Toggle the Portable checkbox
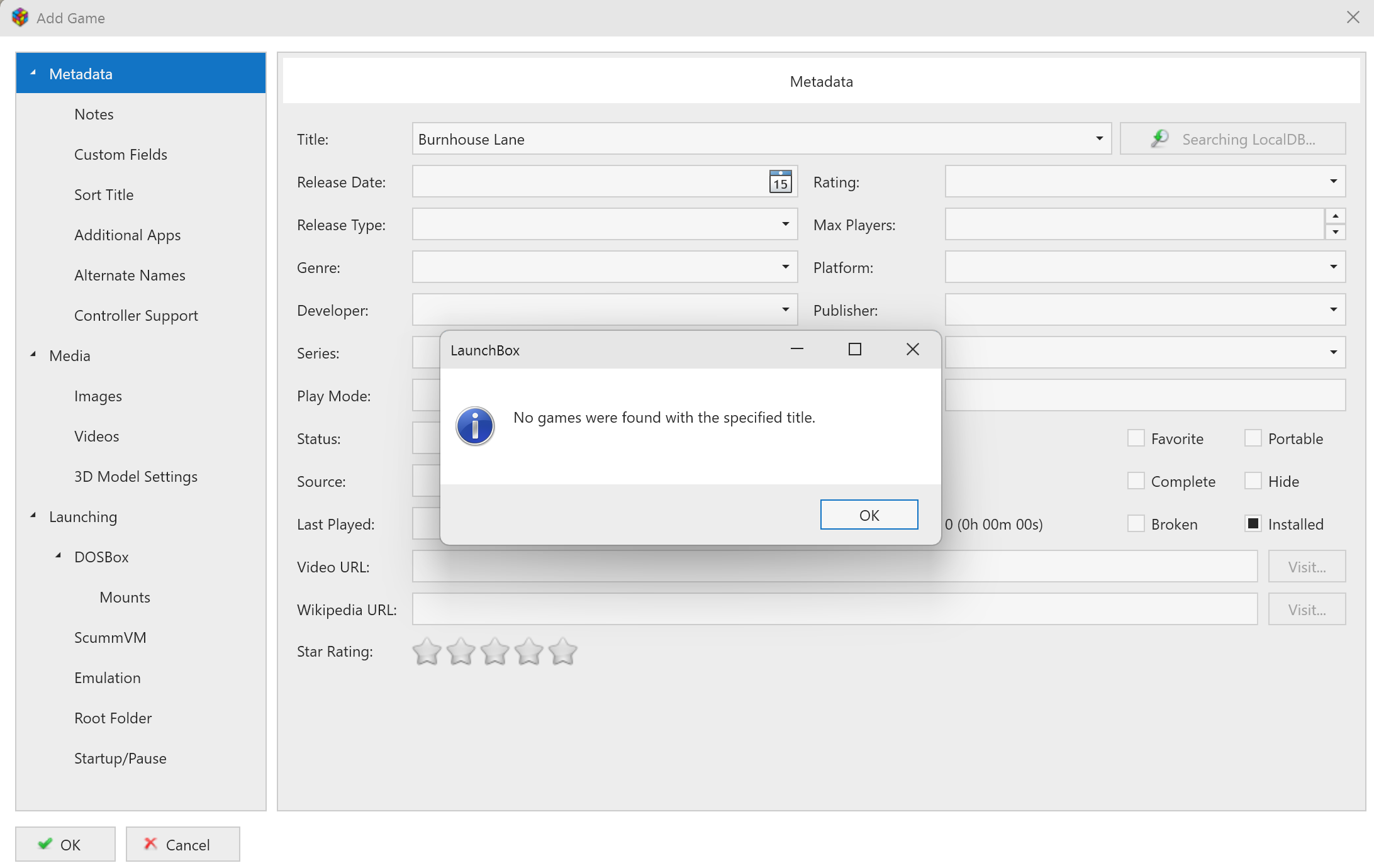The height and width of the screenshot is (868, 1374). click(1253, 438)
